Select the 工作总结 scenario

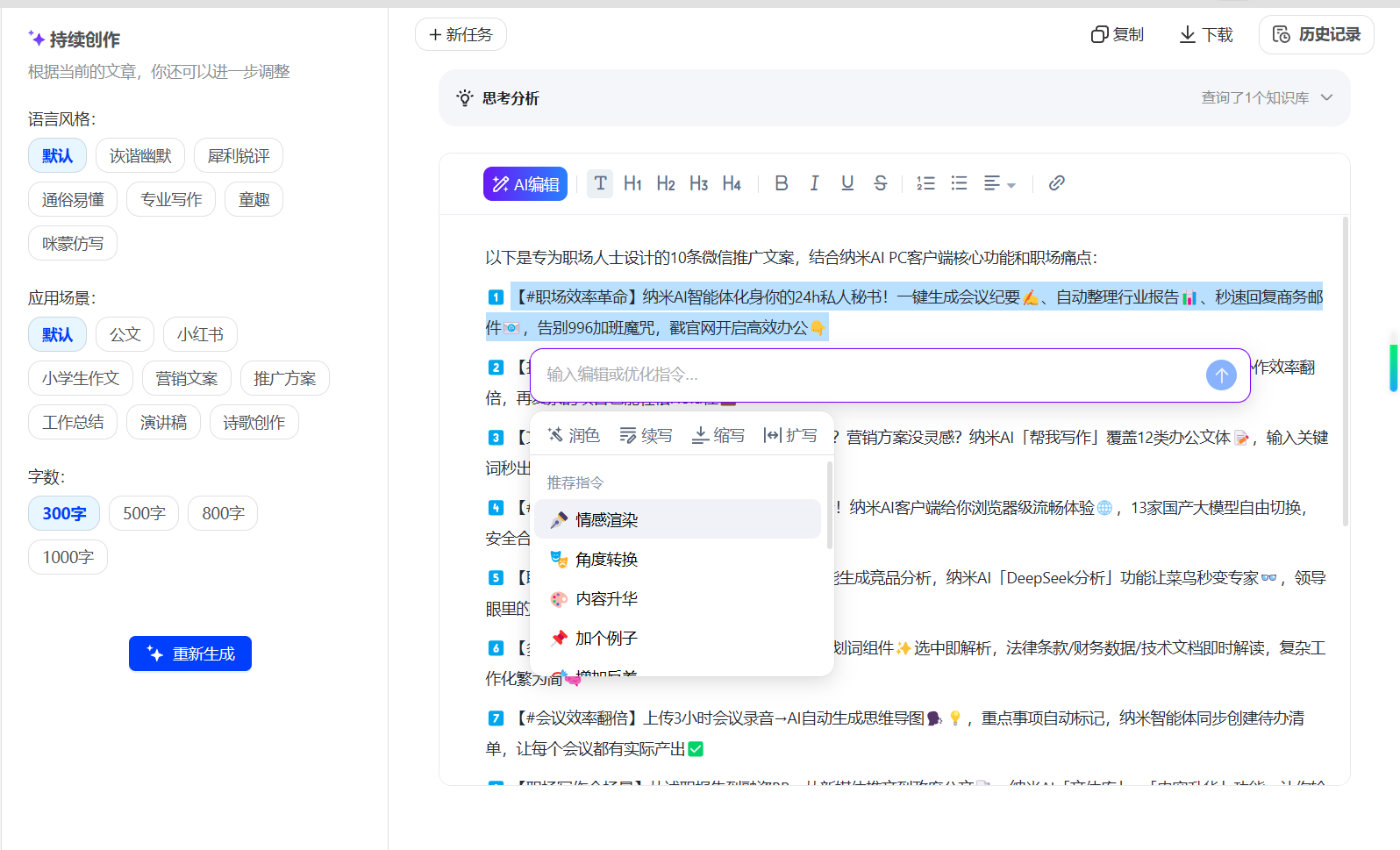click(x=73, y=423)
